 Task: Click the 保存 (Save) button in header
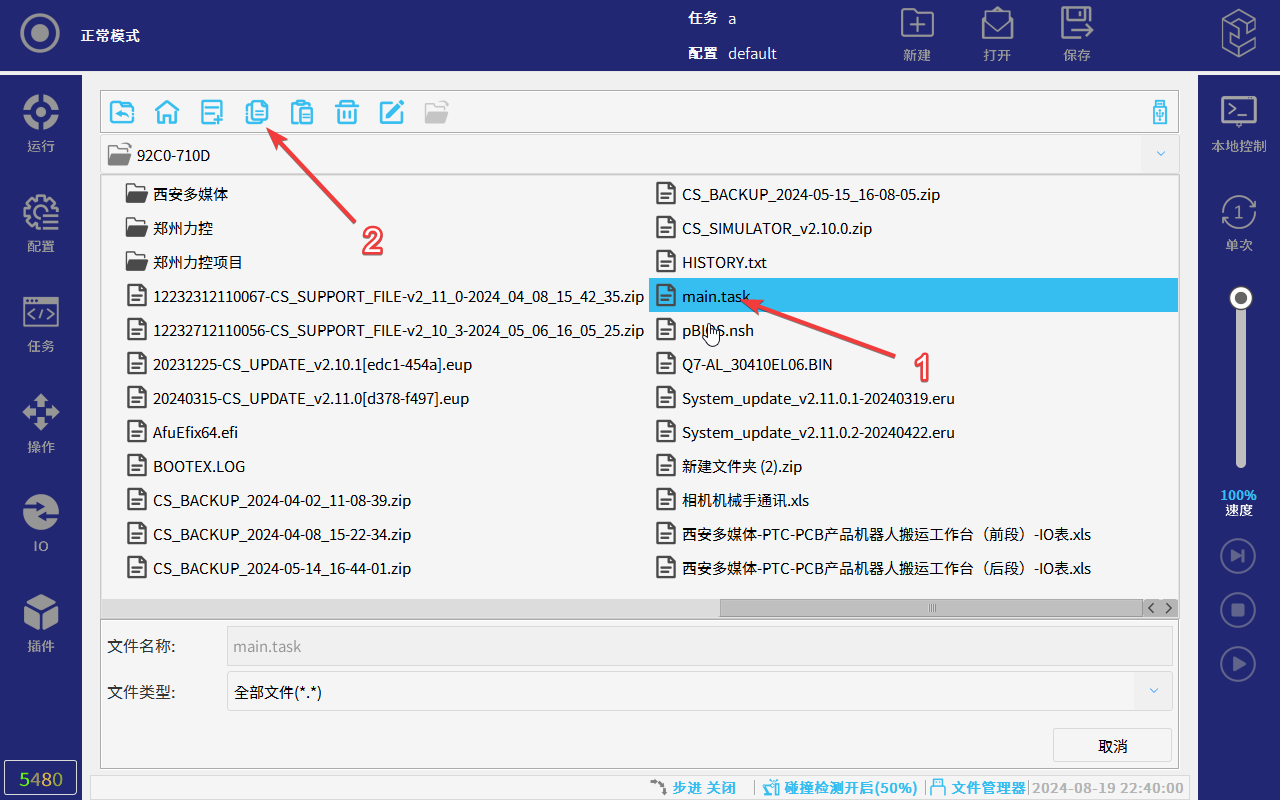click(1077, 35)
